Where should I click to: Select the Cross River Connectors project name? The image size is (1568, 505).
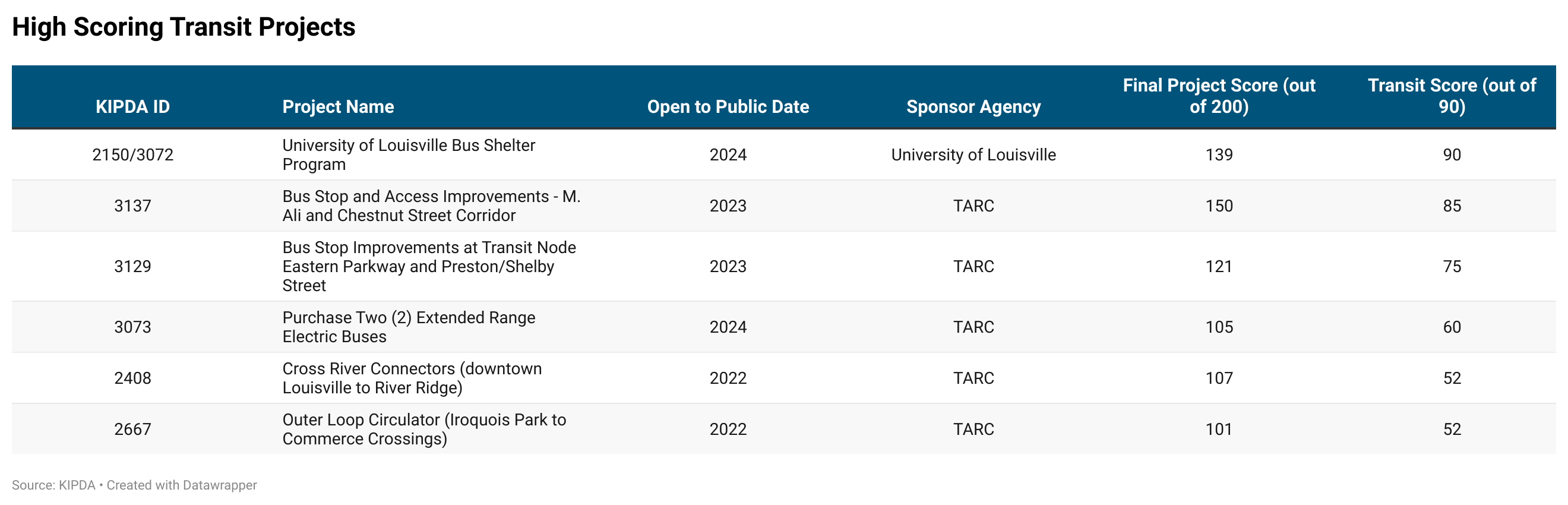(412, 378)
